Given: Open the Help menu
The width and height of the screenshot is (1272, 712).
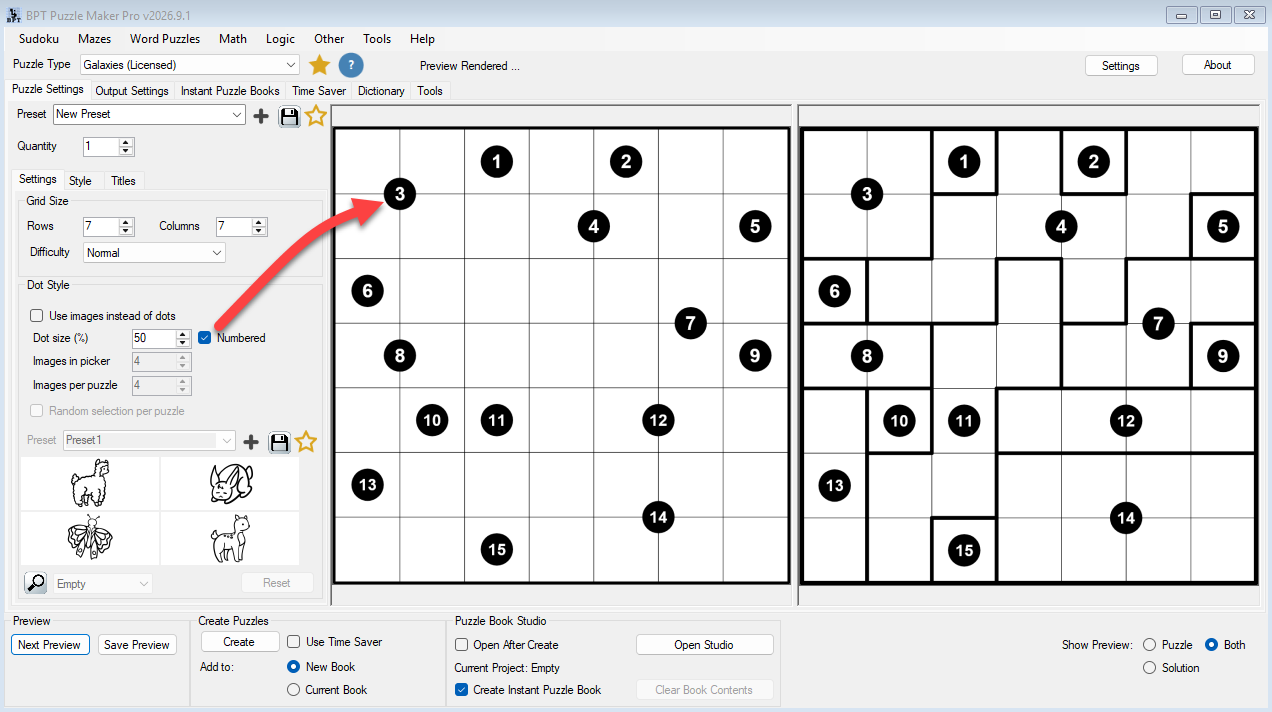Looking at the screenshot, I should (422, 39).
